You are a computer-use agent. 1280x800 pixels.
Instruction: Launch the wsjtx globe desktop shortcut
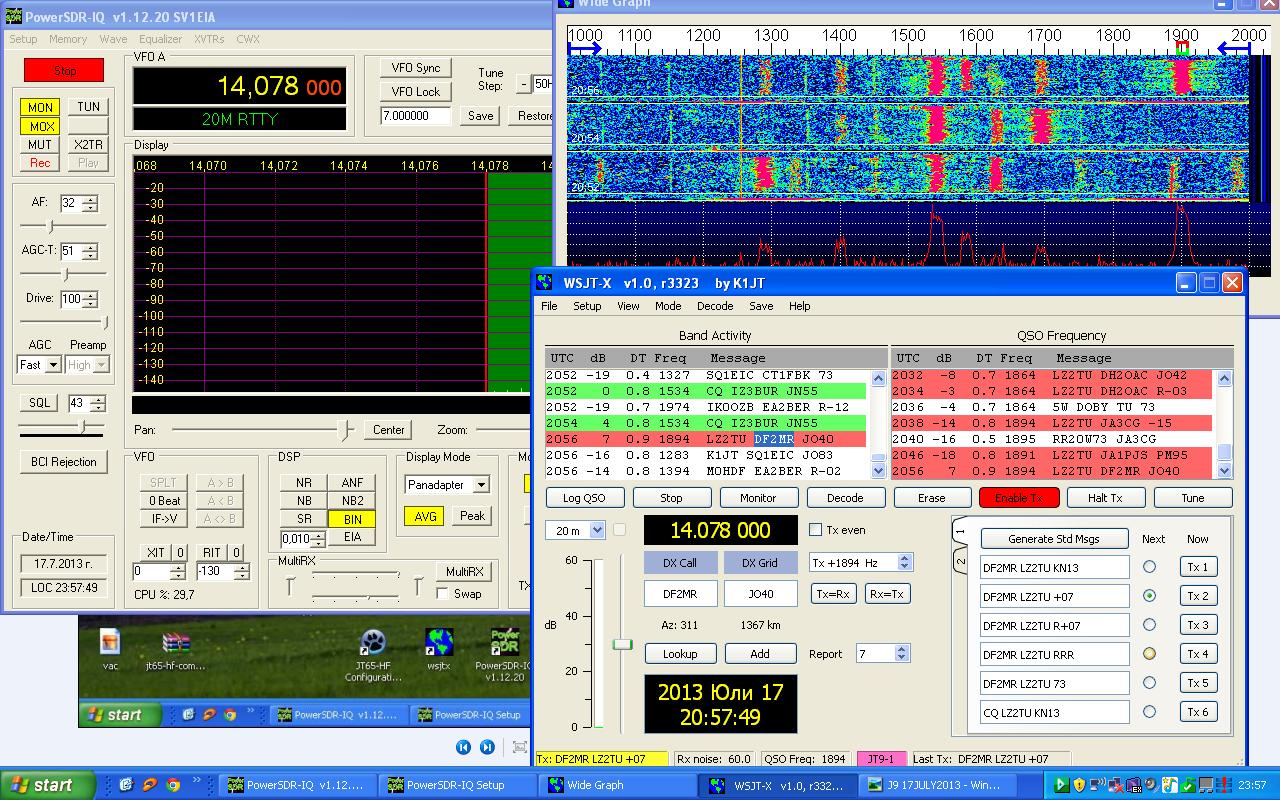(x=438, y=643)
